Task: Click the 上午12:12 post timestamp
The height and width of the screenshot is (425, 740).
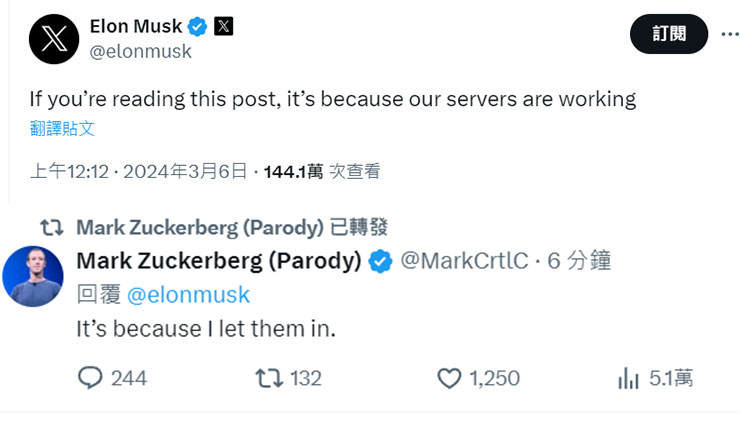Action: (x=70, y=172)
